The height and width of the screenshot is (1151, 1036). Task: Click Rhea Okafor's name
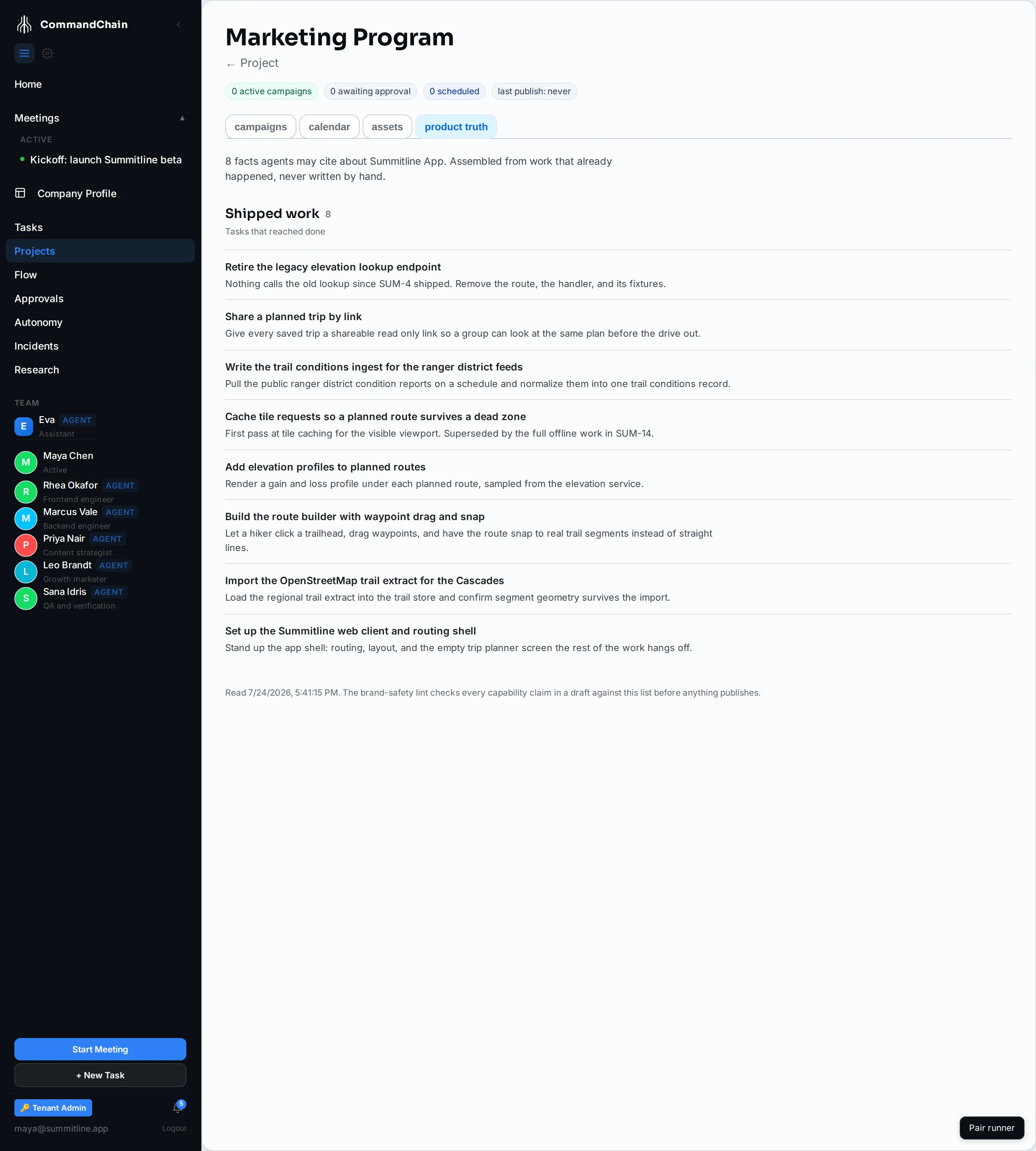(x=71, y=485)
